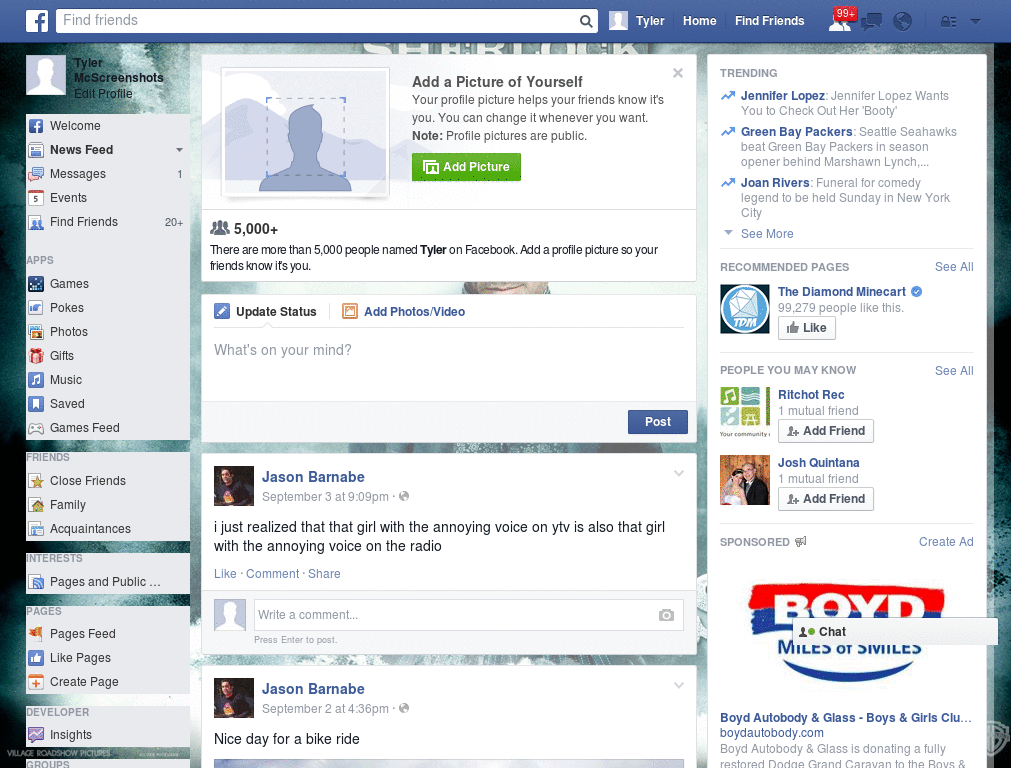1024x768 pixels.
Task: Click the camera icon in comment box
Action: coord(666,615)
